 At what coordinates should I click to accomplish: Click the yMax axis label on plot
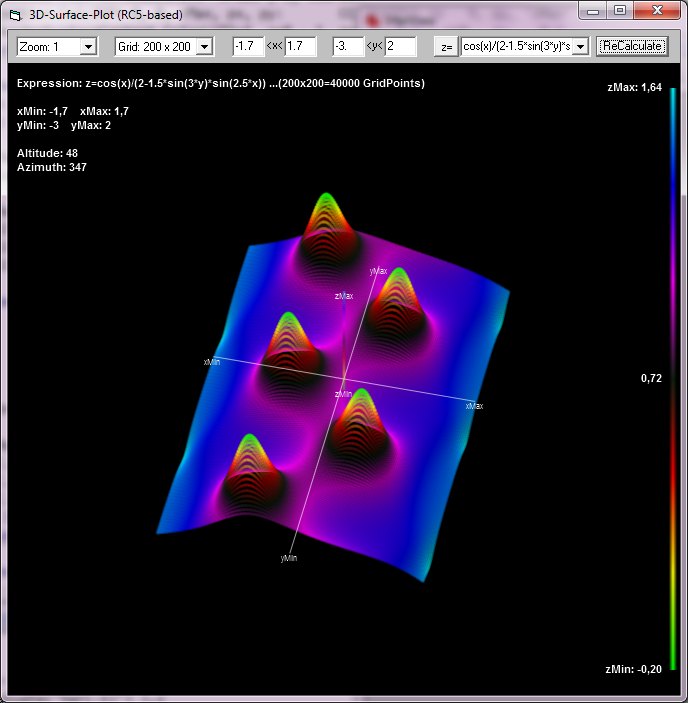click(x=378, y=271)
